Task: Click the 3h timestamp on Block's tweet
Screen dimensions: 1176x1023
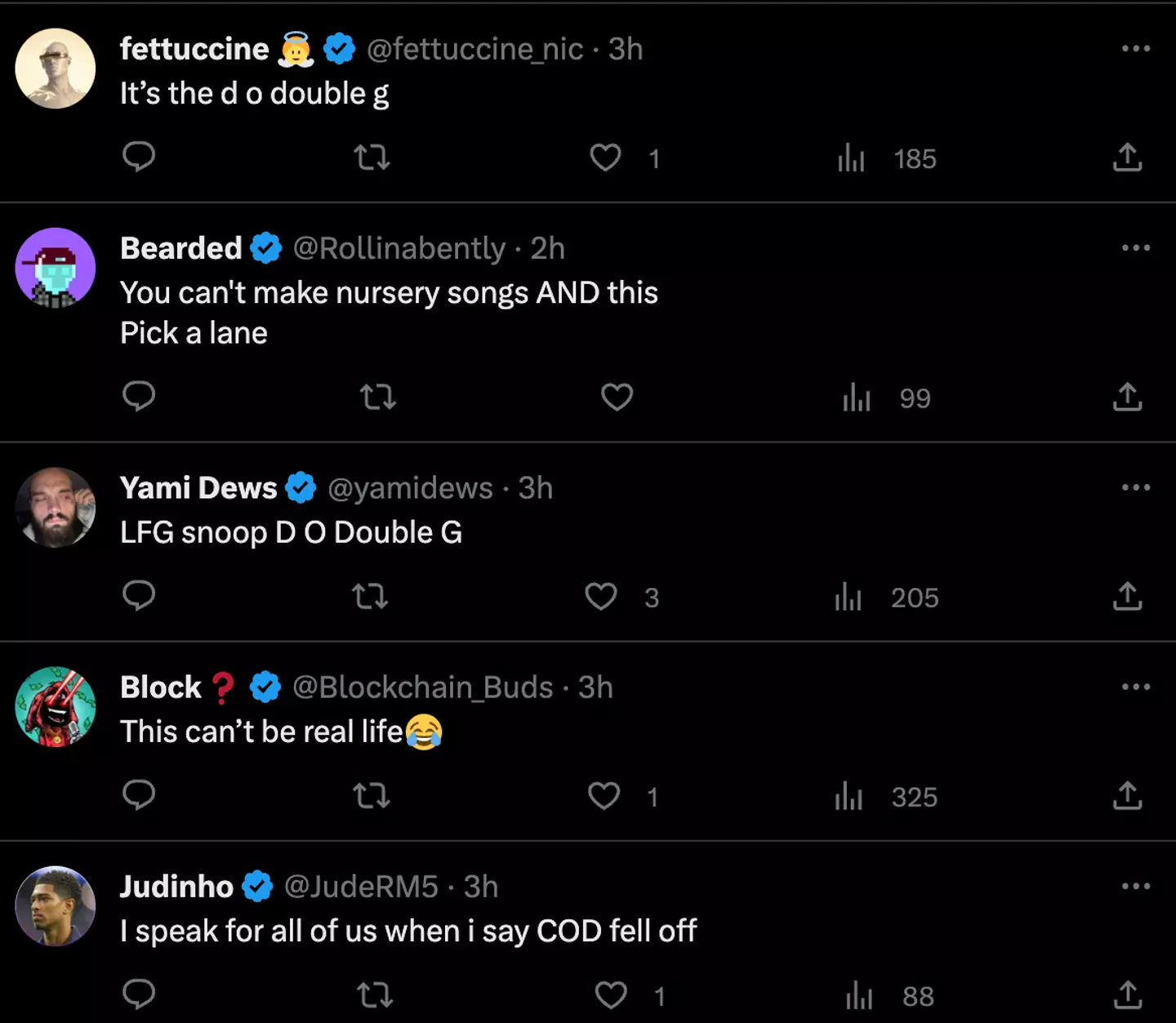Action: pyautogui.click(x=596, y=687)
